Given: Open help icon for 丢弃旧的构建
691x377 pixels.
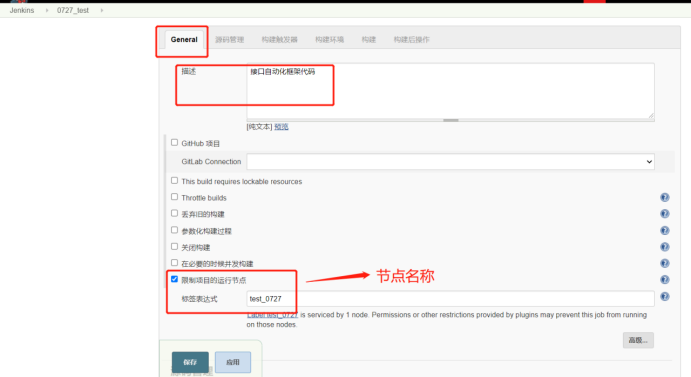Looking at the screenshot, I should click(665, 214).
